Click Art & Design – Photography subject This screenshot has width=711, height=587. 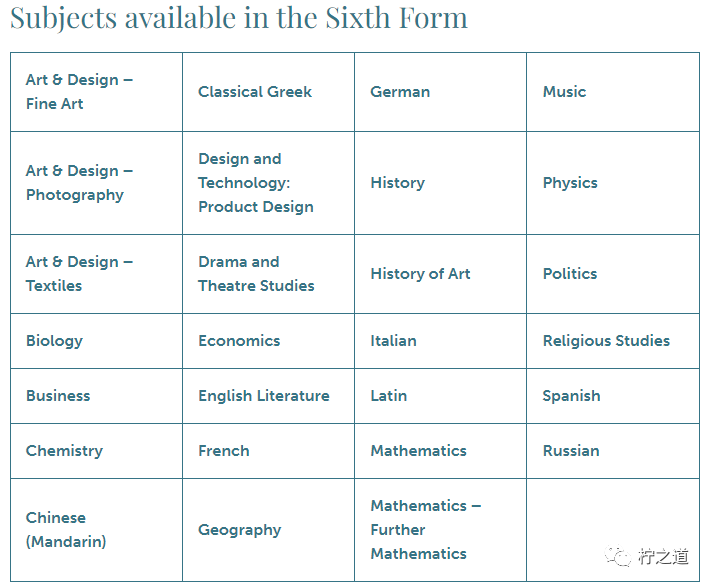(79, 183)
